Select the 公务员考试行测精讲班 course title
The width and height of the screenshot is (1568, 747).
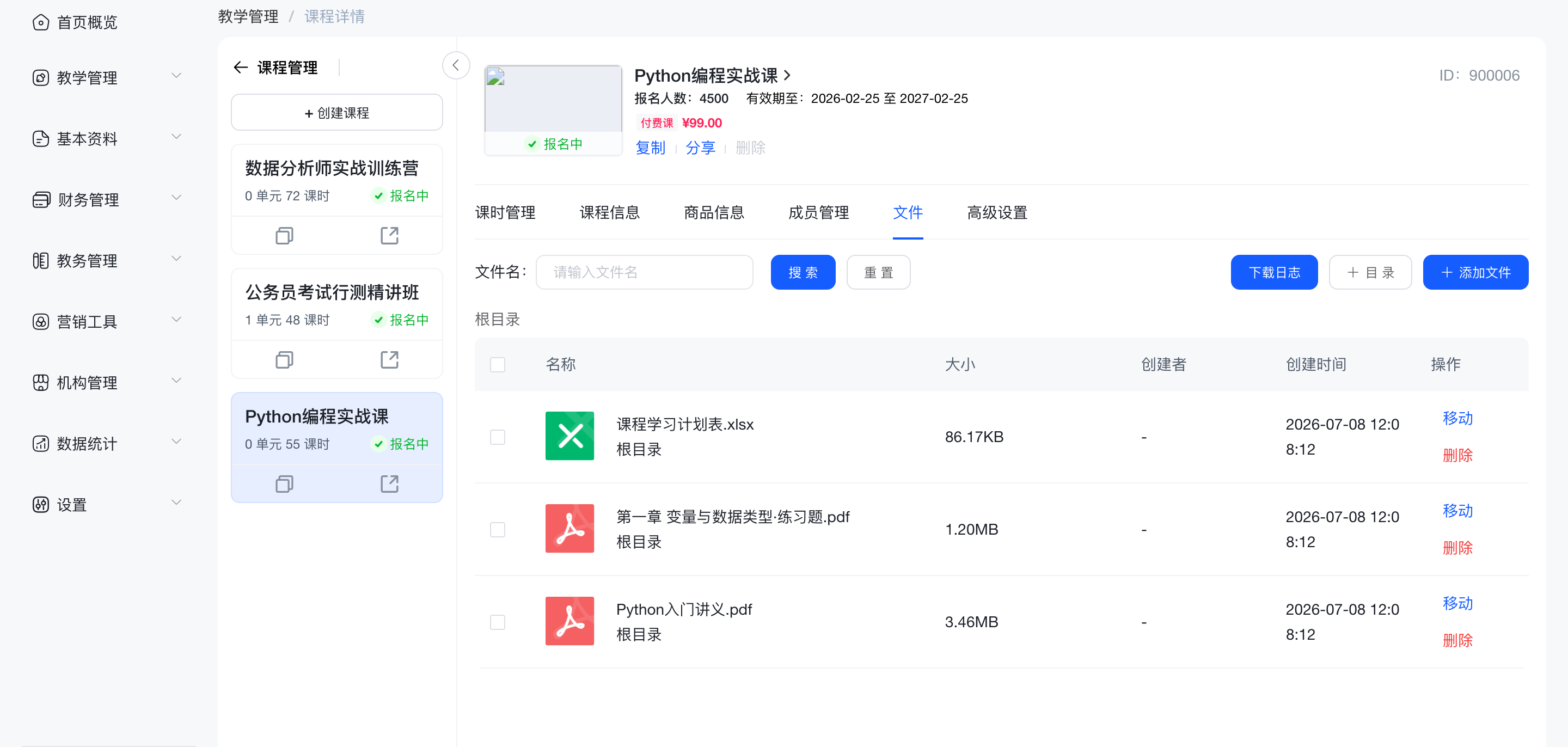click(x=332, y=292)
